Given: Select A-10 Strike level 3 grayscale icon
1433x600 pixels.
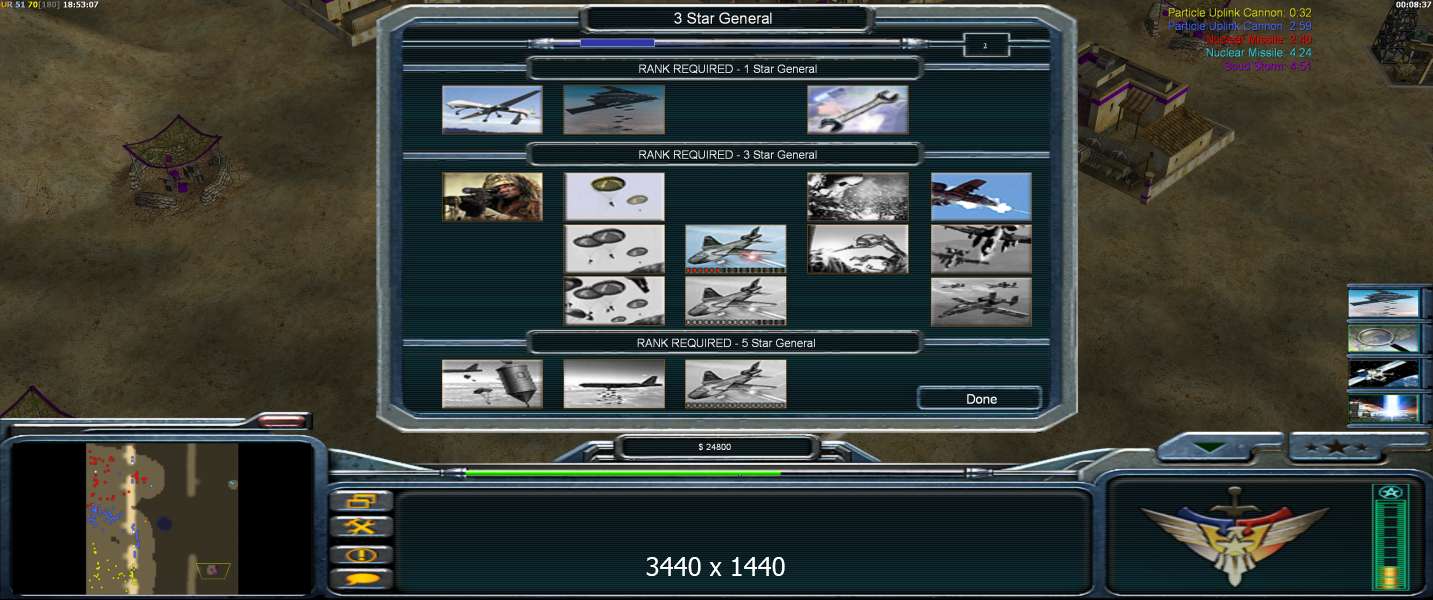Looking at the screenshot, I should [981, 301].
